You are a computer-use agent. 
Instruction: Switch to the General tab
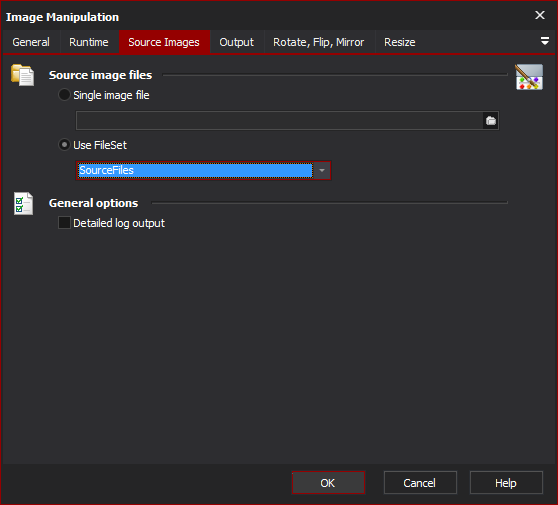(x=31, y=42)
